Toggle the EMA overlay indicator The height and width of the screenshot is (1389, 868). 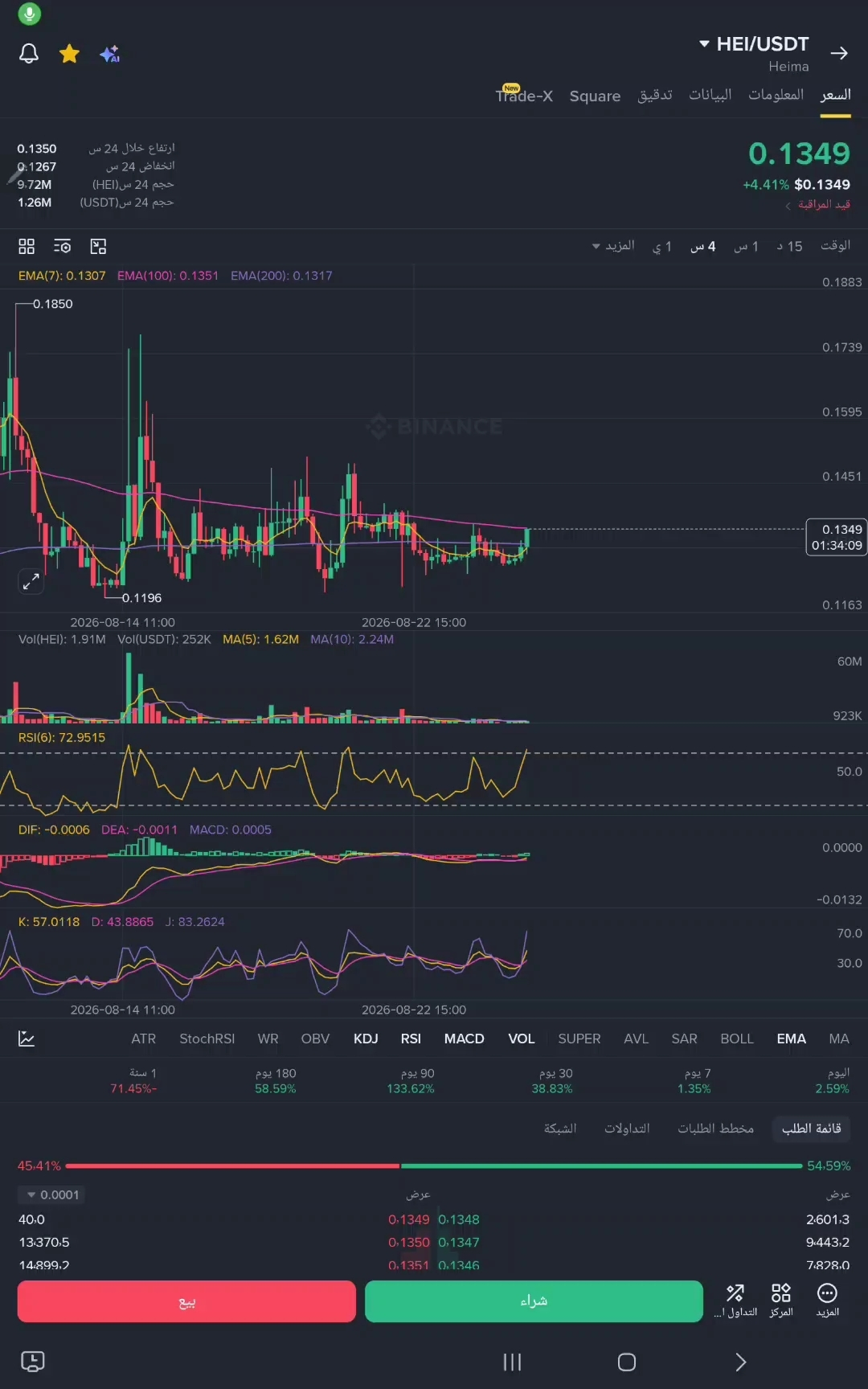point(792,1039)
